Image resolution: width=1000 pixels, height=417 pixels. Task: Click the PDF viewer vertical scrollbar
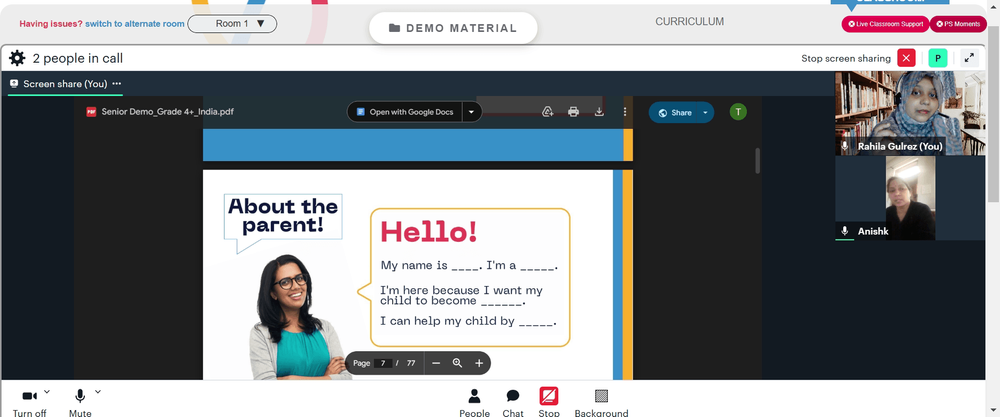pos(758,161)
